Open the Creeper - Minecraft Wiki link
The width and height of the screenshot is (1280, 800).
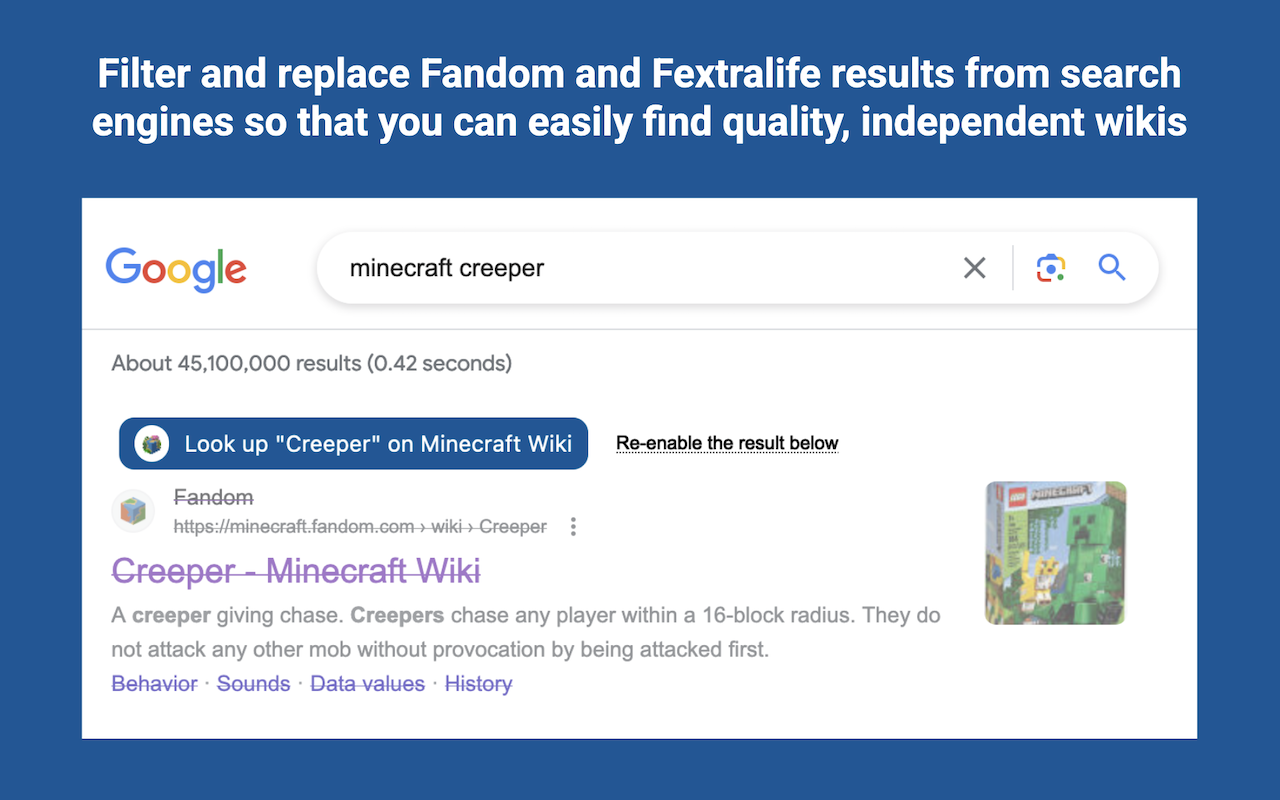point(295,571)
